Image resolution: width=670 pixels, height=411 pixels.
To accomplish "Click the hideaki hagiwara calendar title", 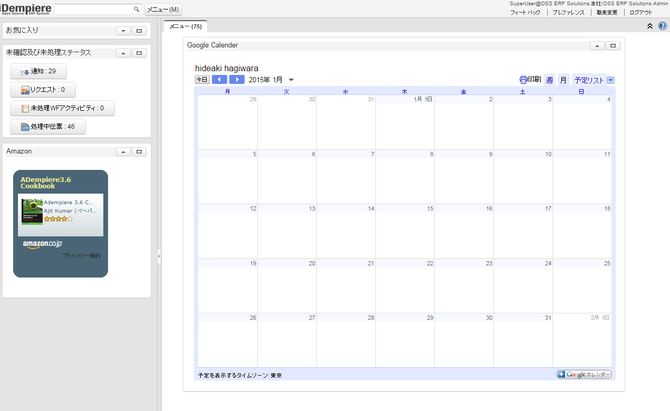I will click(226, 68).
